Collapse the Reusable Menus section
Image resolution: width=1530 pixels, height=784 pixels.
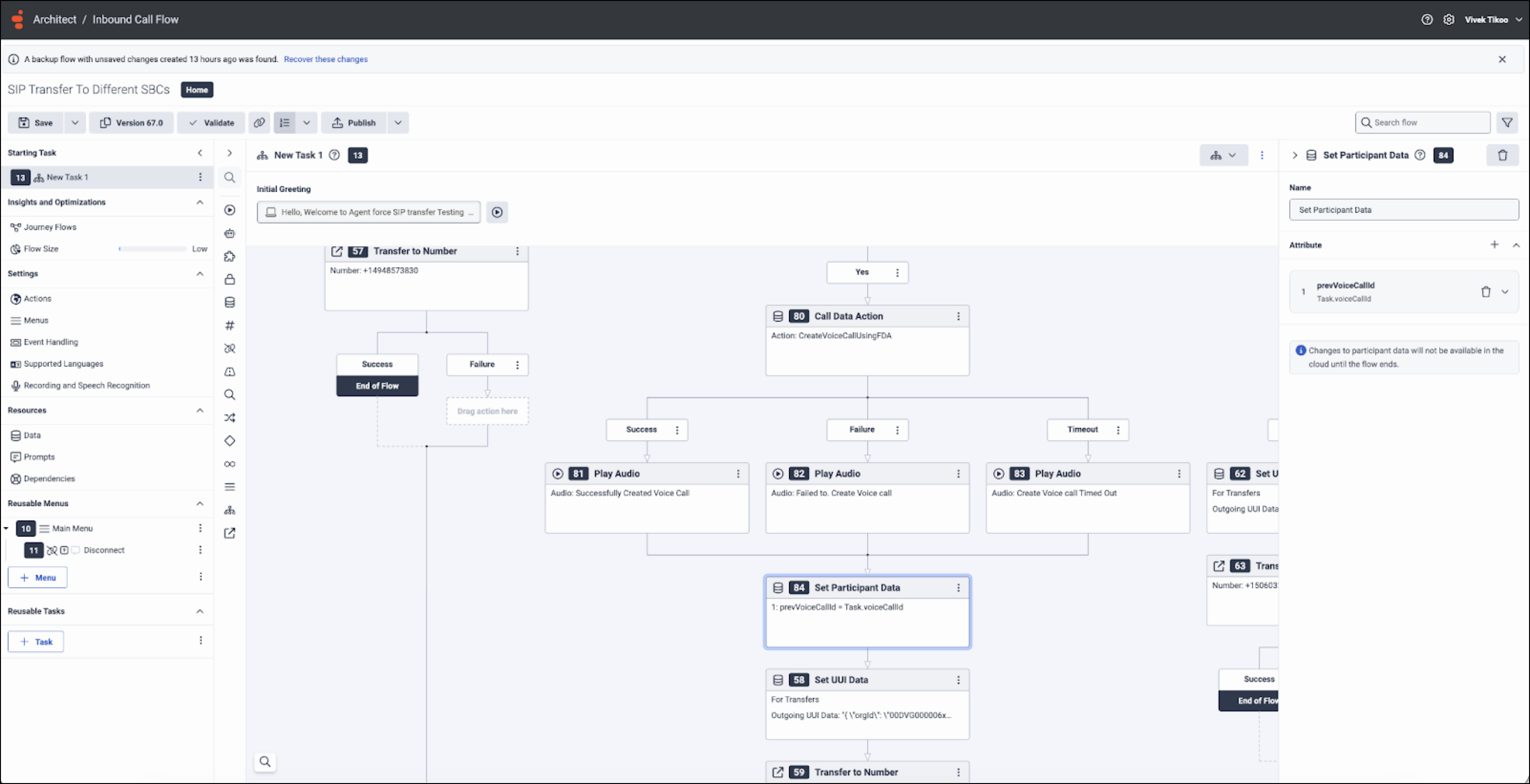pos(200,504)
